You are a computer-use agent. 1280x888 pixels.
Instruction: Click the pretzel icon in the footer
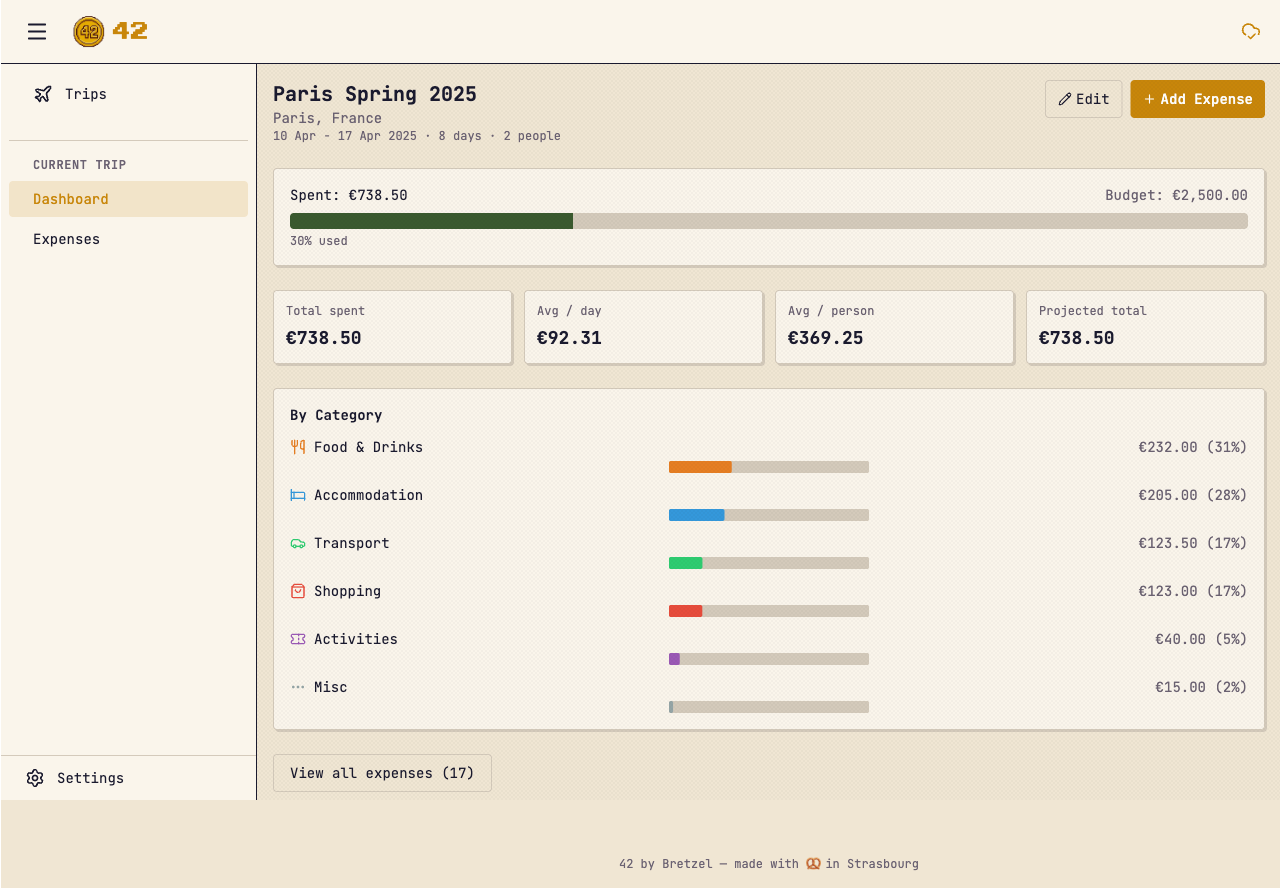[x=813, y=864]
